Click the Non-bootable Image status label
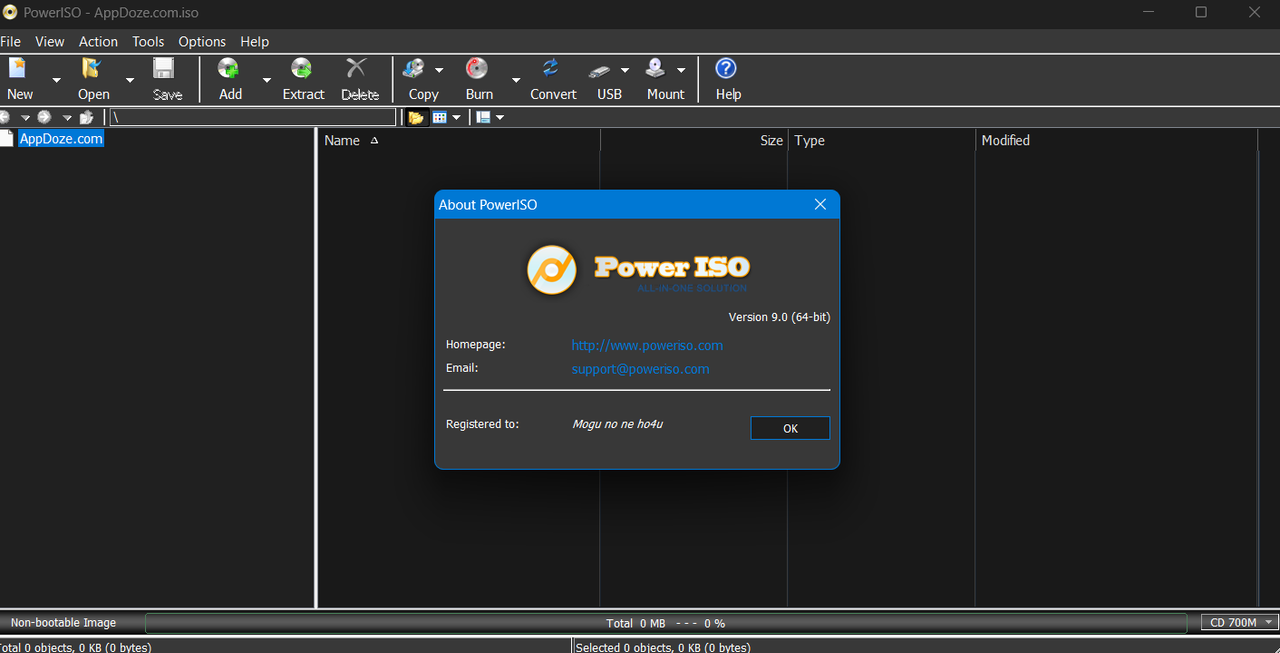This screenshot has height=653, width=1280. point(63,623)
